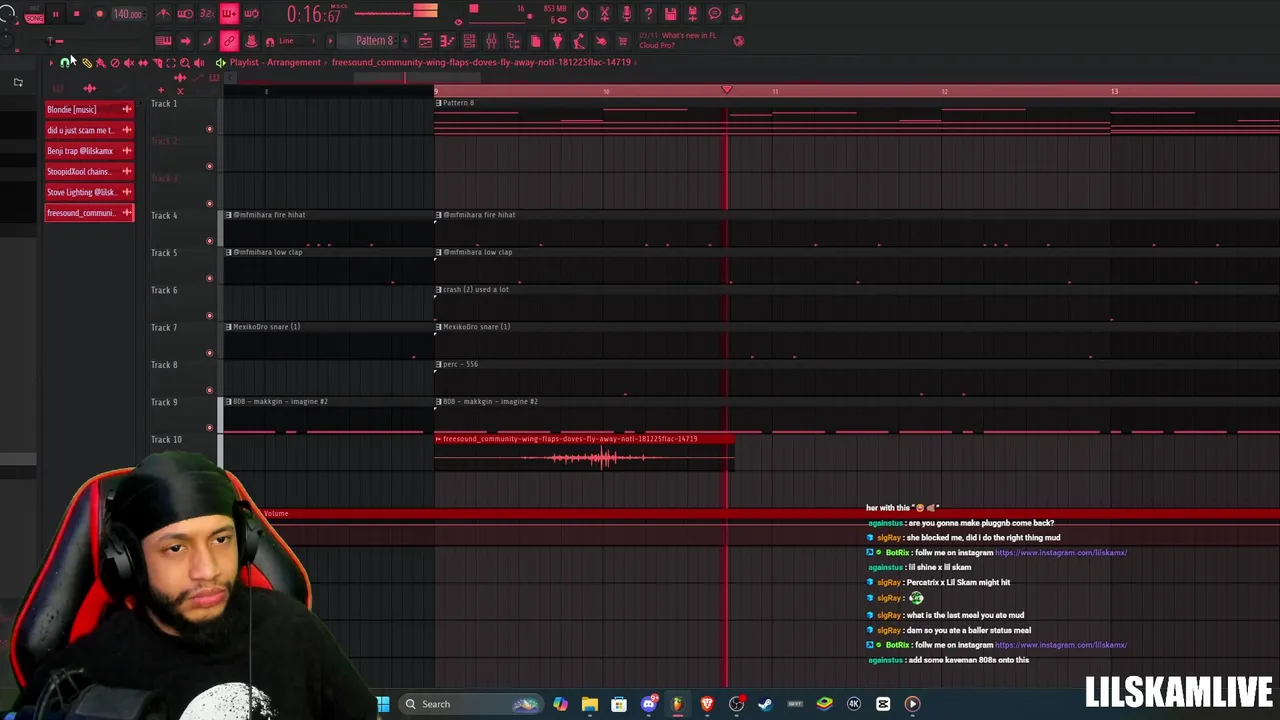Mute Track 4 using its green dot
Viewport: 1280px width, 720px height.
(x=209, y=241)
